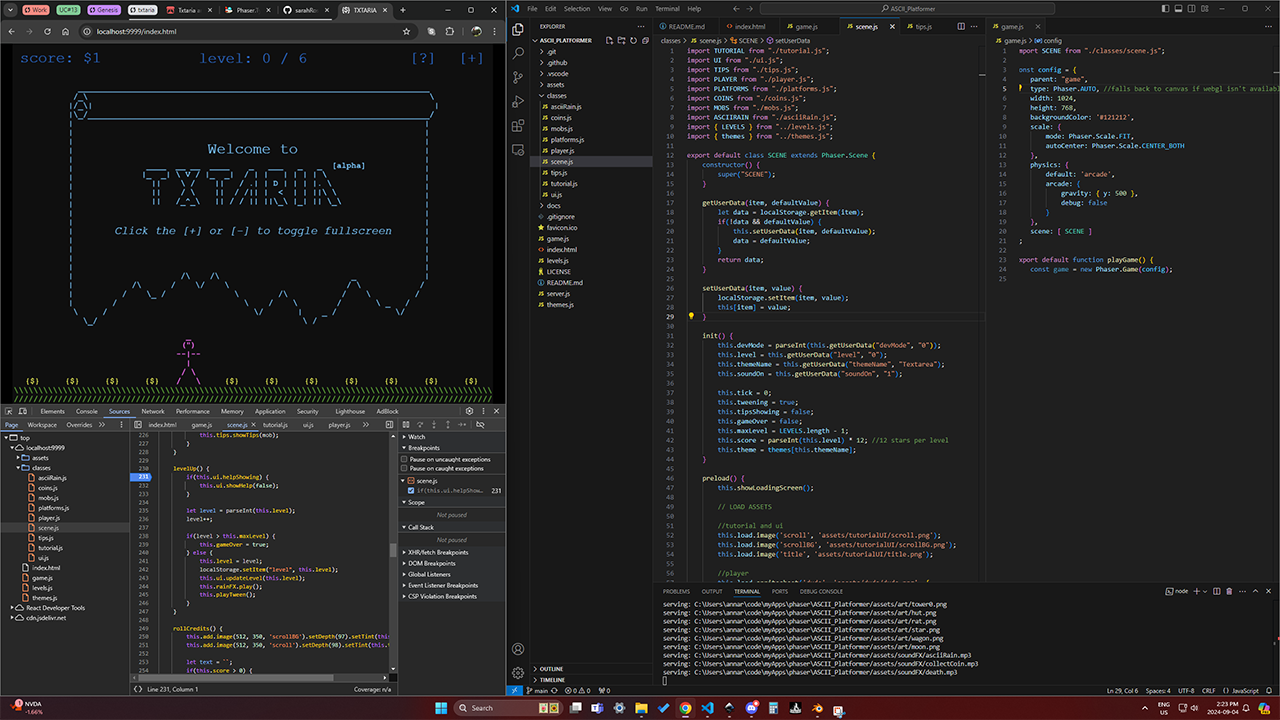Open the Search view in VS Code
The height and width of the screenshot is (720, 1280).
pyautogui.click(x=518, y=51)
